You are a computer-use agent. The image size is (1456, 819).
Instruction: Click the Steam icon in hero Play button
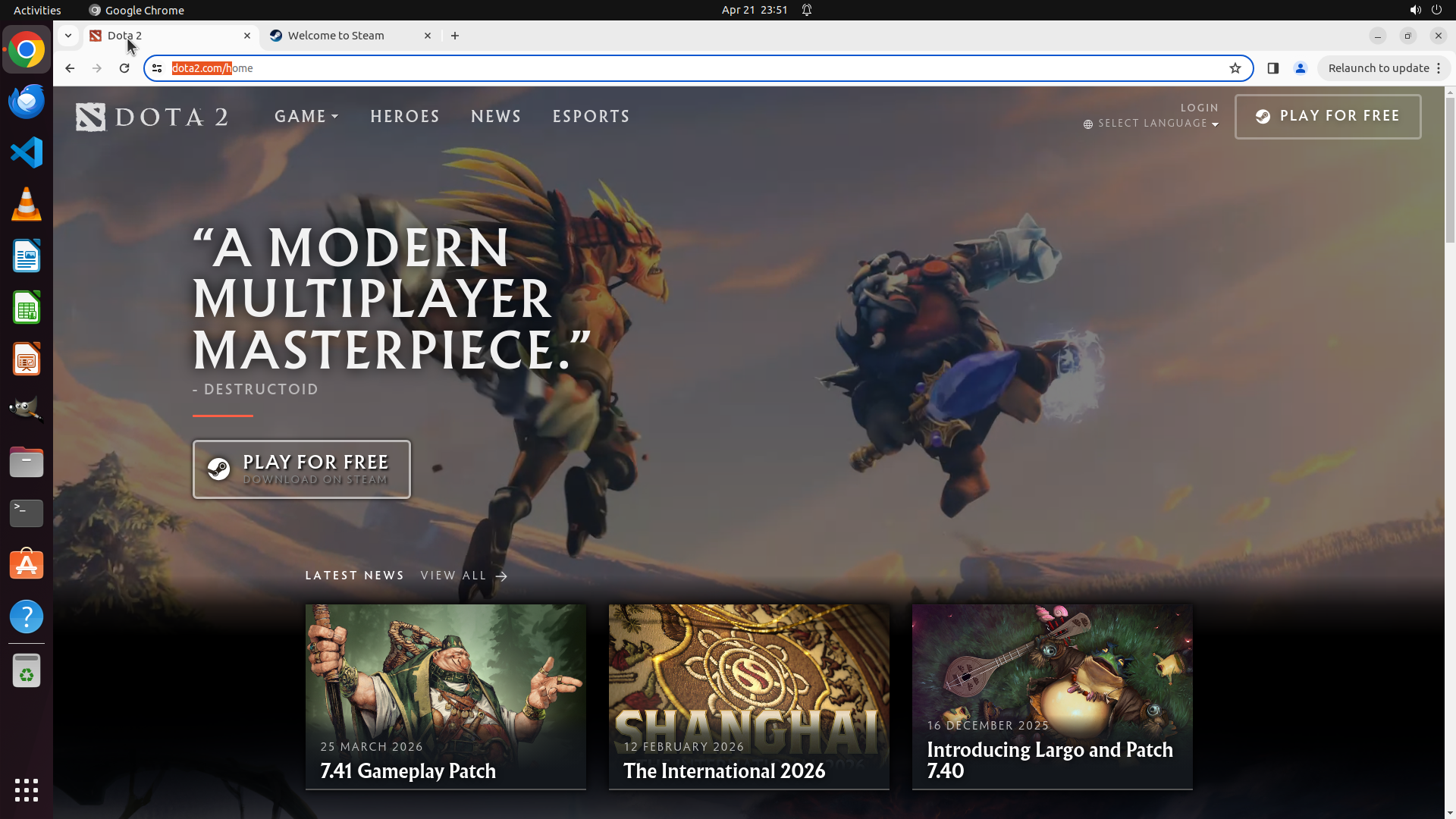click(219, 469)
